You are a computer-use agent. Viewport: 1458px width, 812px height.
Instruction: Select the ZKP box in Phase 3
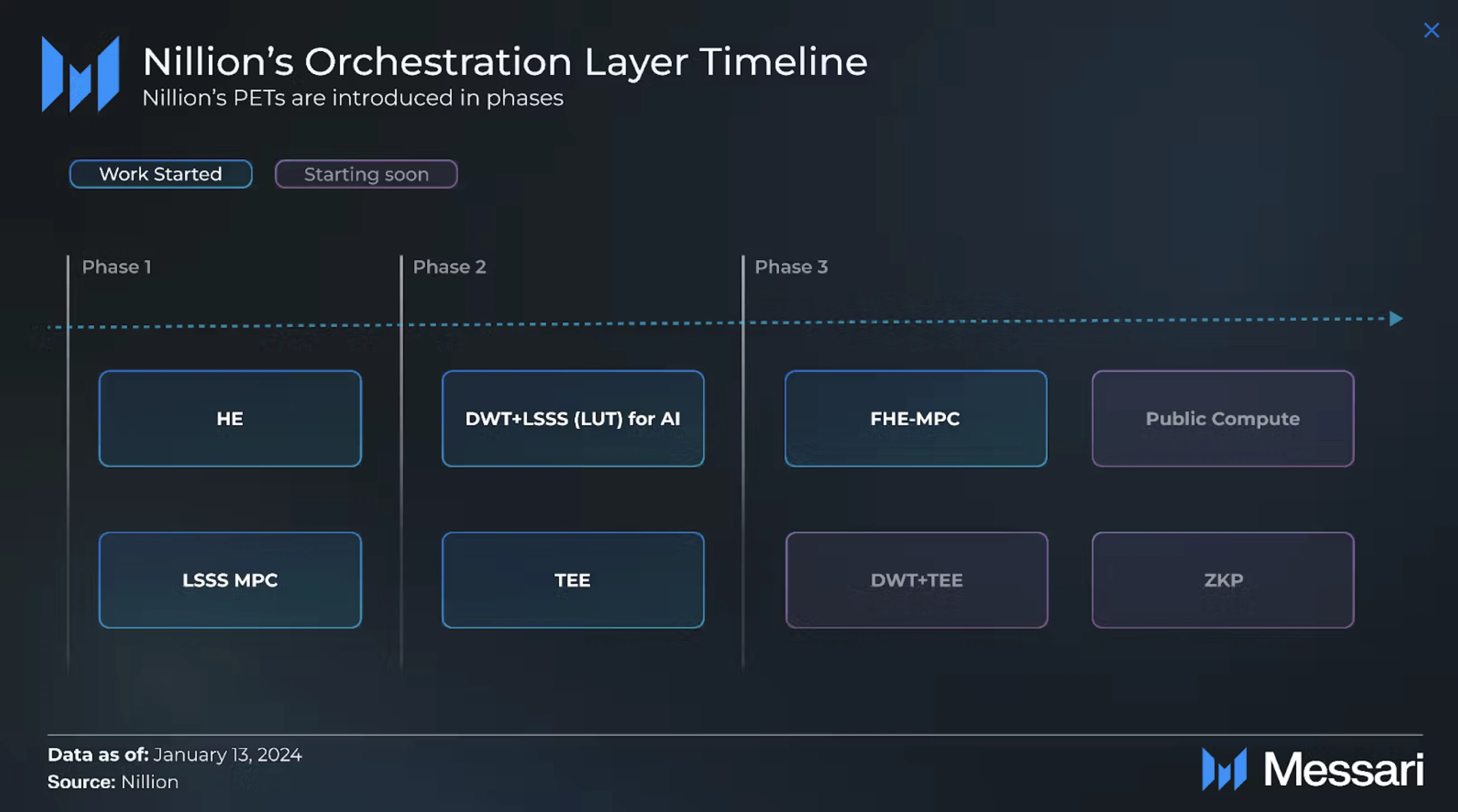click(1223, 580)
